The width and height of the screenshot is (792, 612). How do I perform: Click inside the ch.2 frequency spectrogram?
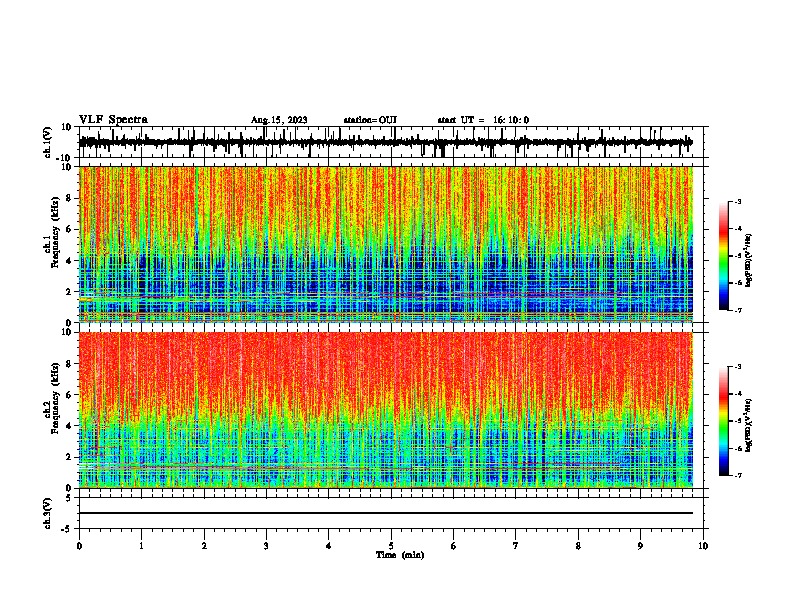[386, 410]
